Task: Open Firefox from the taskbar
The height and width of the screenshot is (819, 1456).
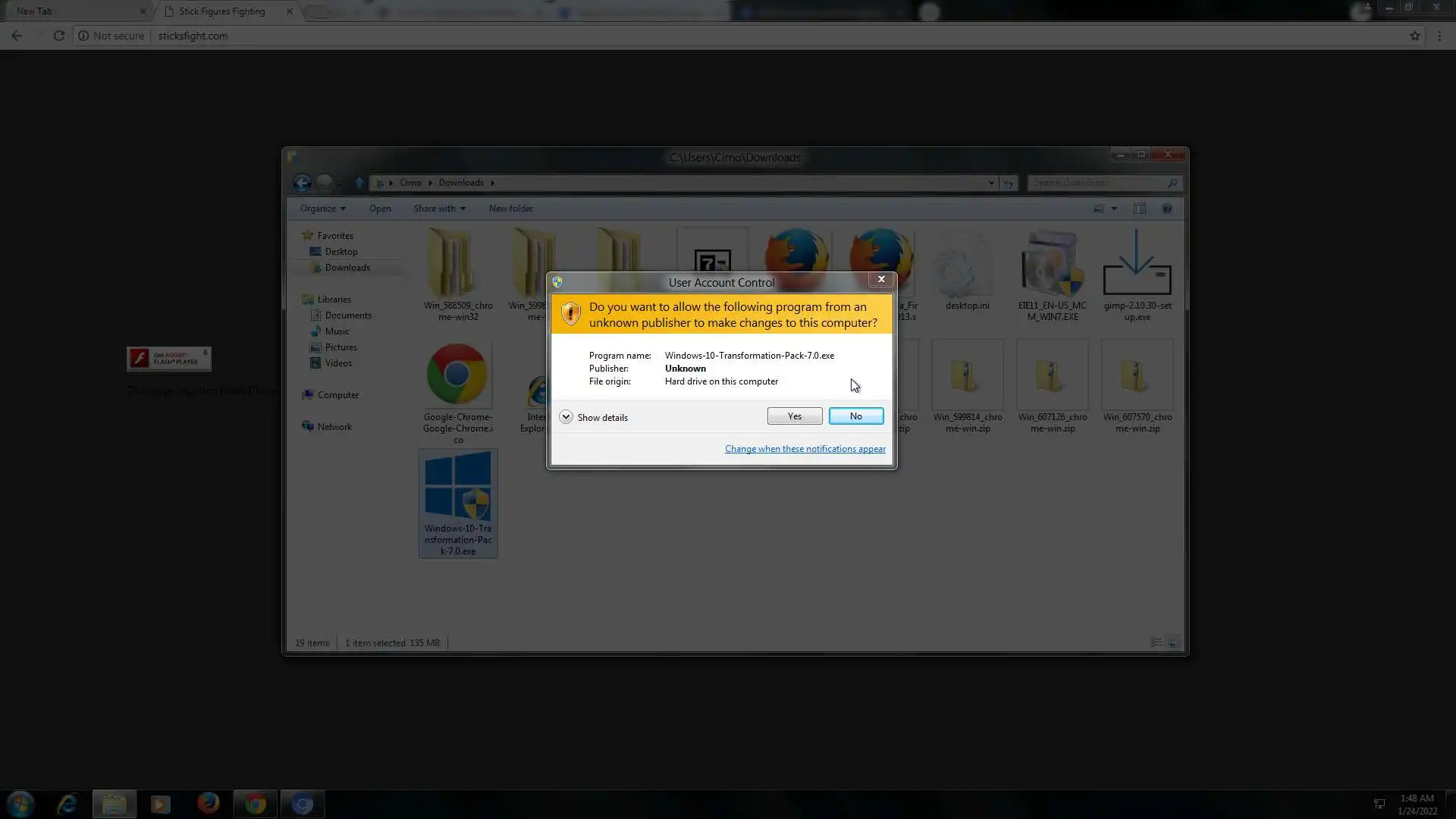Action: [x=208, y=804]
